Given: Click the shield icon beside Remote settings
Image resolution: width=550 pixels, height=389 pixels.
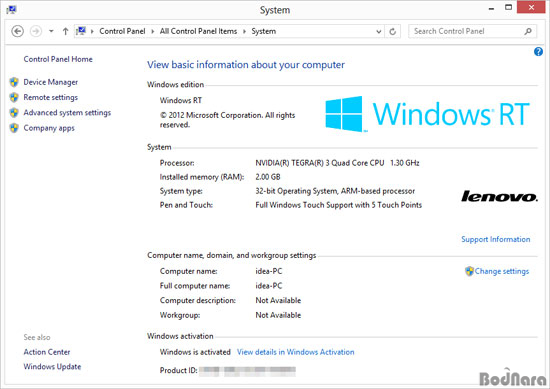Looking at the screenshot, I should coord(14,97).
